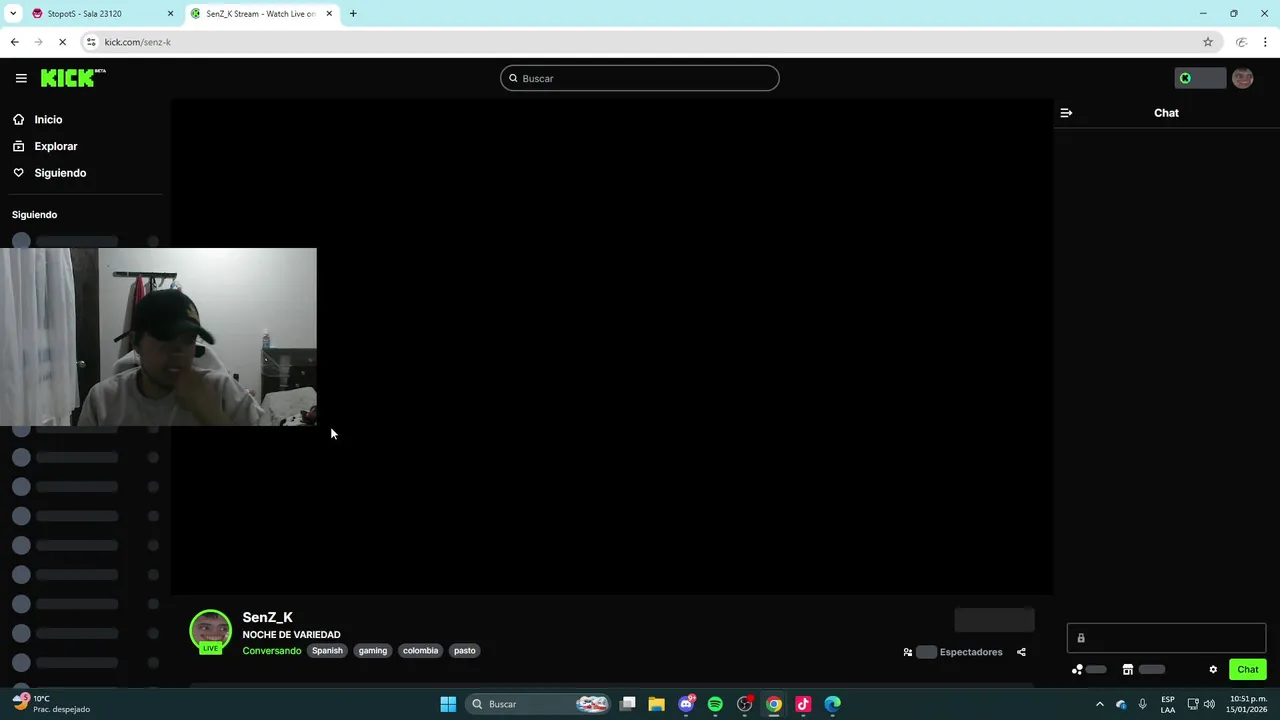Viewport: 1280px width, 720px height.
Task: Open TikTok from the taskbar
Action: click(803, 704)
